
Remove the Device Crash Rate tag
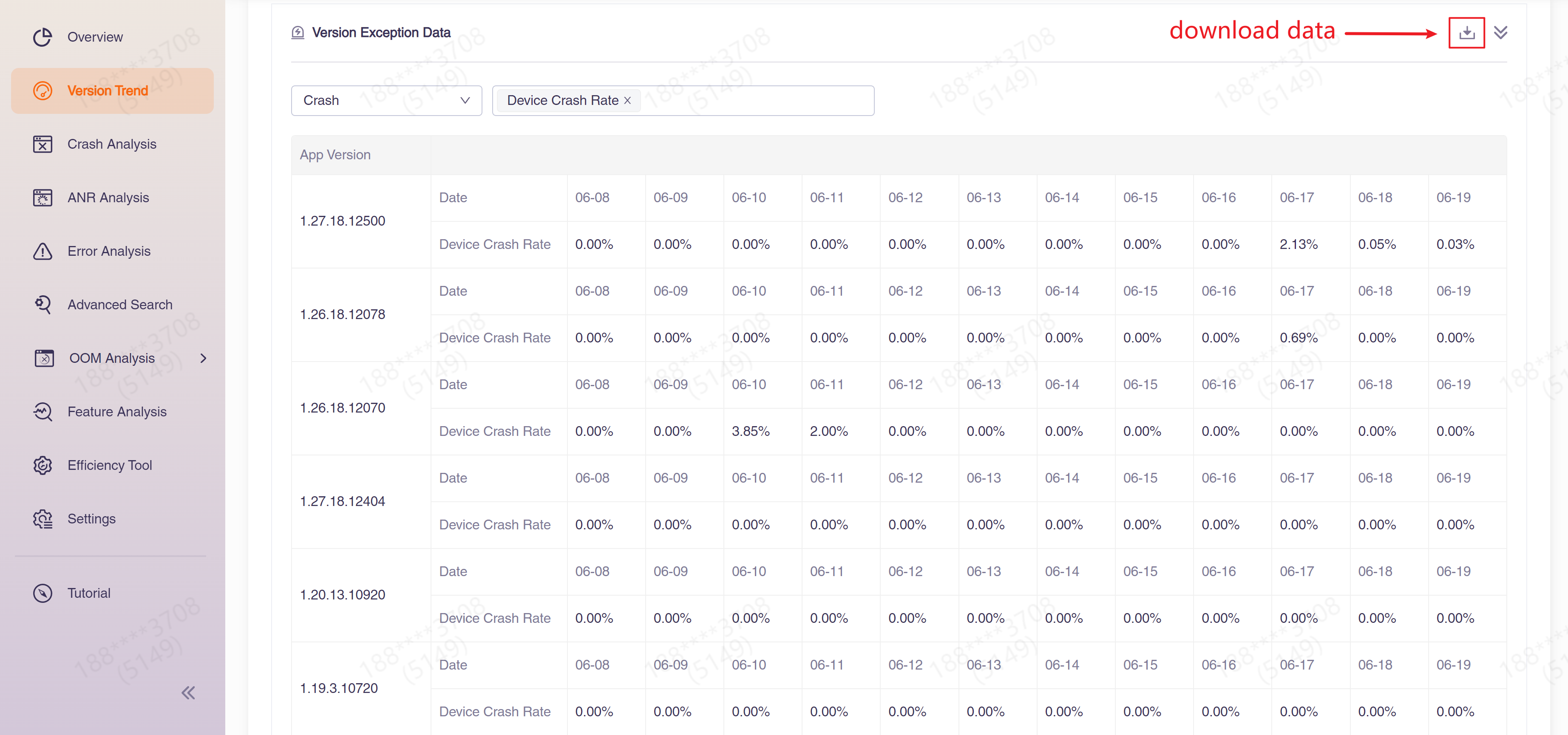pyautogui.click(x=627, y=100)
